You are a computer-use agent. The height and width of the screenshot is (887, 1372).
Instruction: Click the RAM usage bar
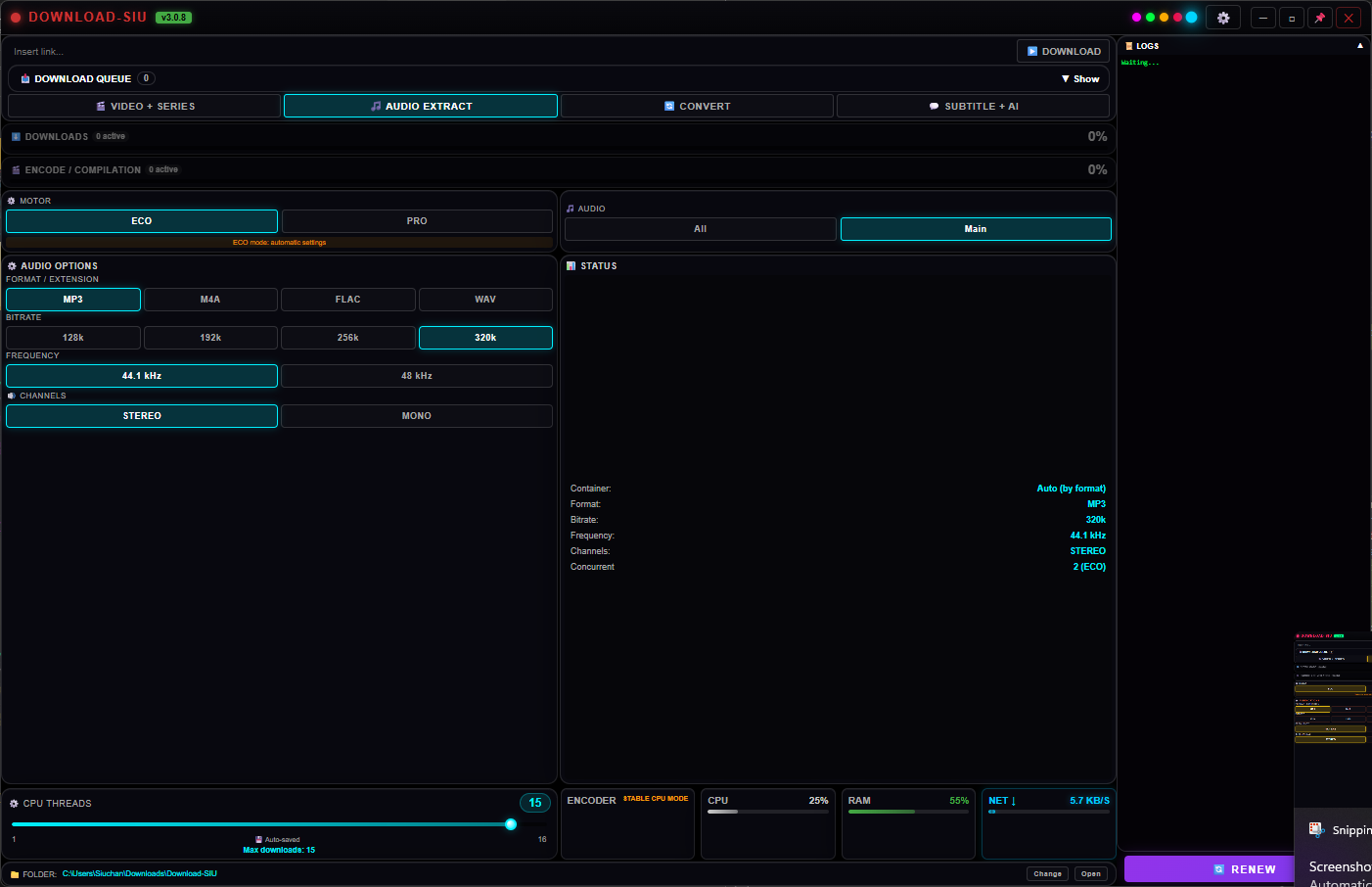coord(908,812)
